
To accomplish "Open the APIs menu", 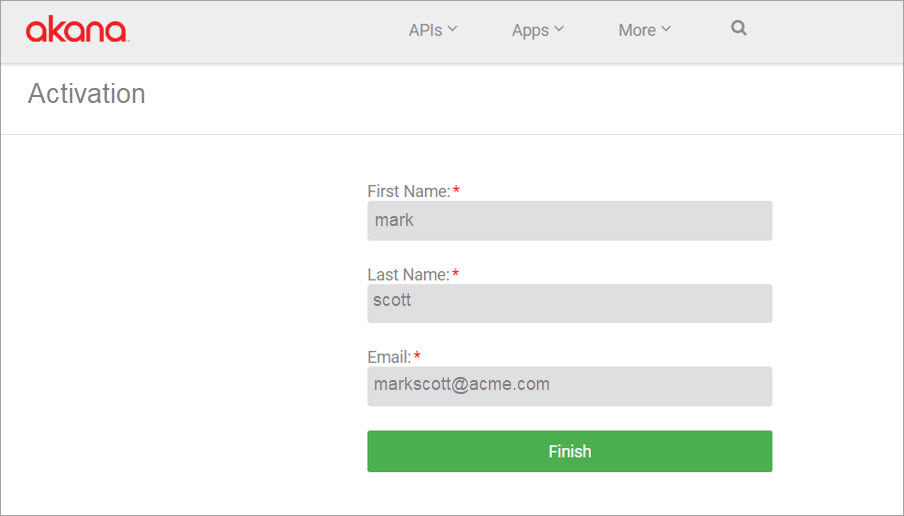I will point(433,30).
